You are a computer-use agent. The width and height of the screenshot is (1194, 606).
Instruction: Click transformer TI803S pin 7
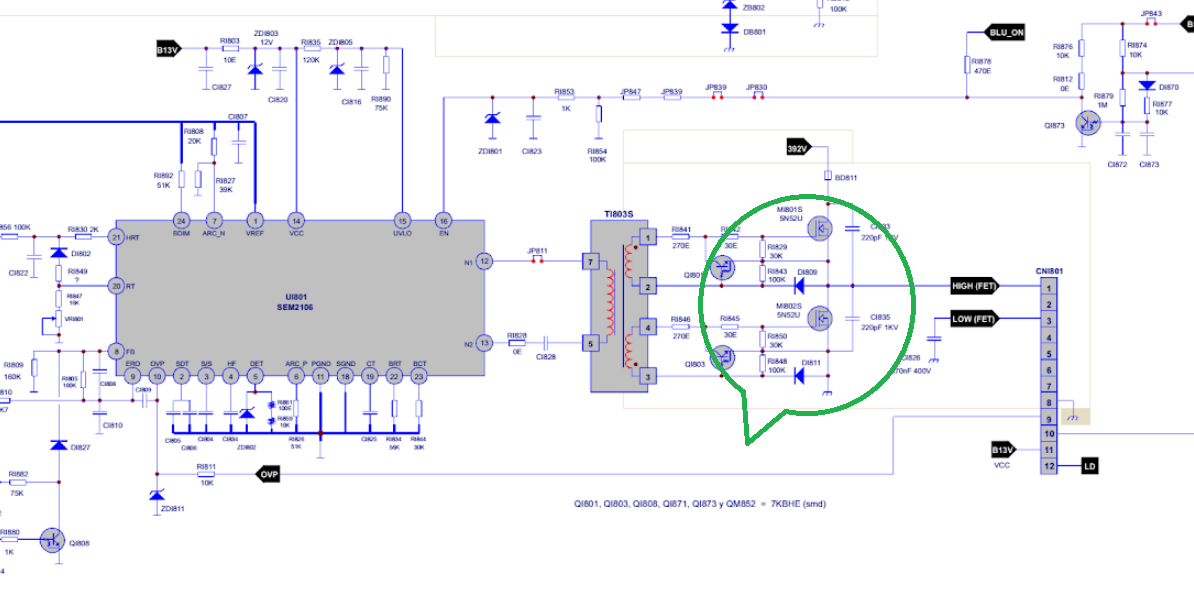tap(589, 261)
